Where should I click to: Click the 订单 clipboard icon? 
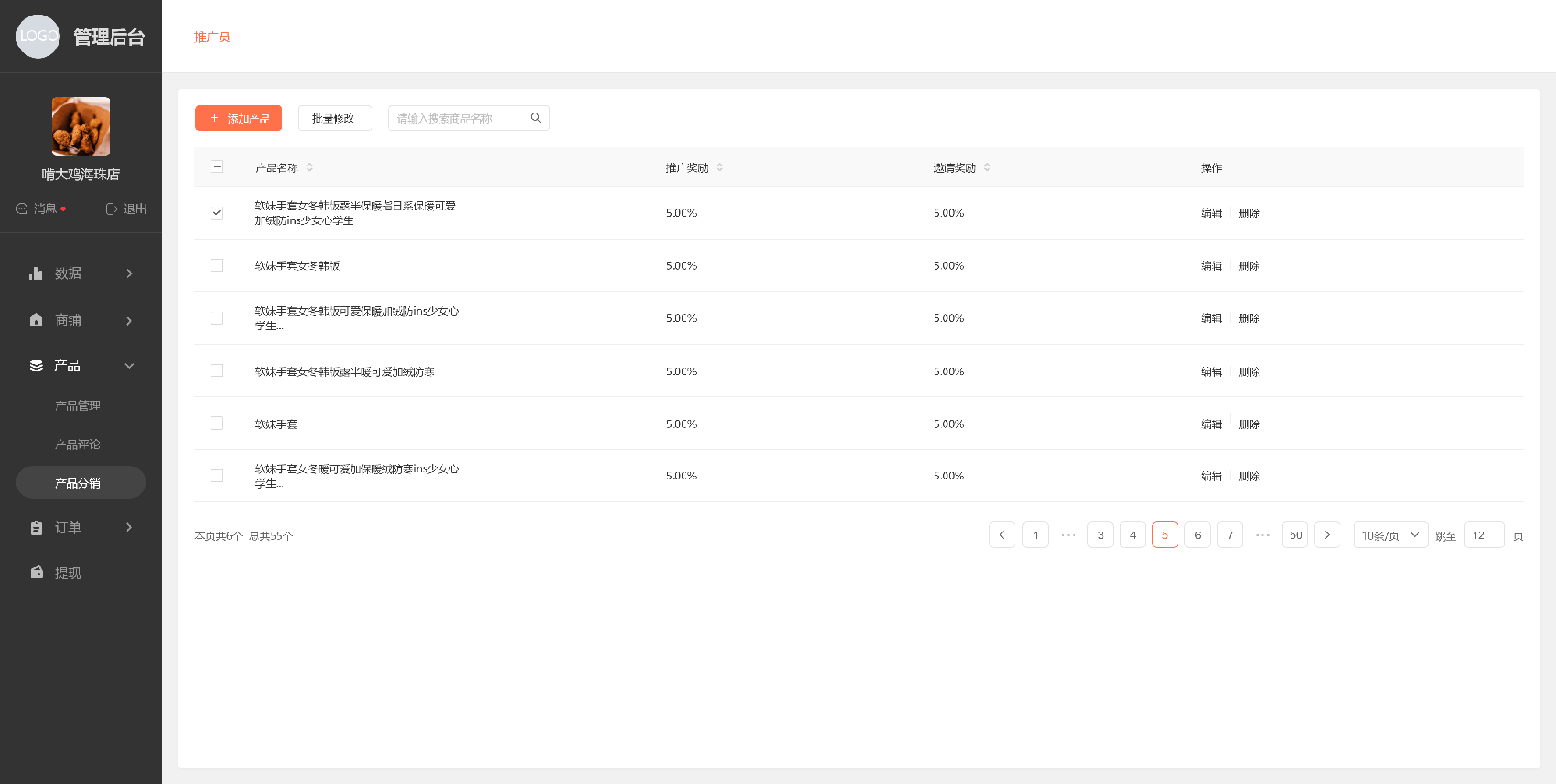36,528
